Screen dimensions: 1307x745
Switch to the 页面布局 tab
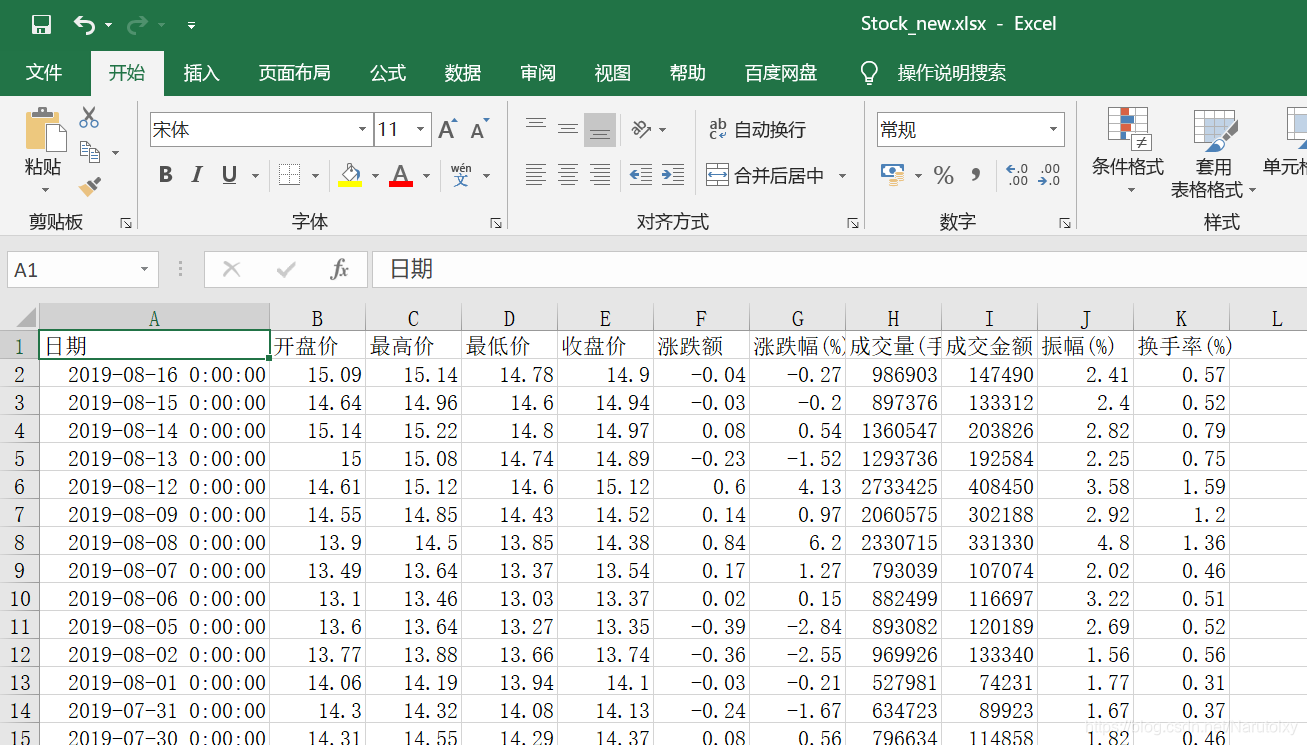click(x=294, y=73)
